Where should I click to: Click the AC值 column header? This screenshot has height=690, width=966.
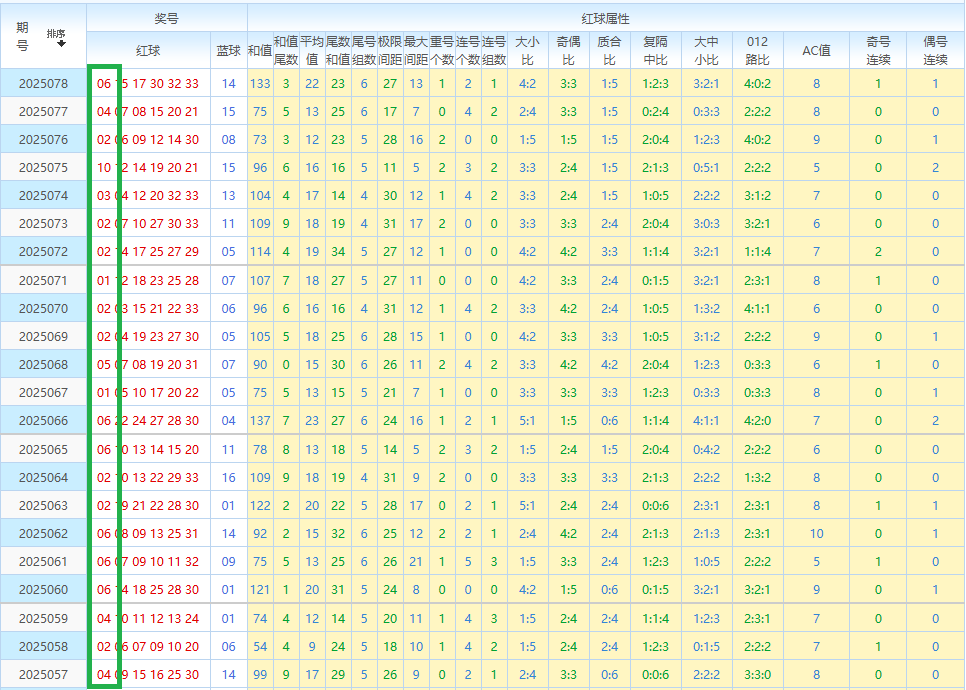pyautogui.click(x=816, y=51)
